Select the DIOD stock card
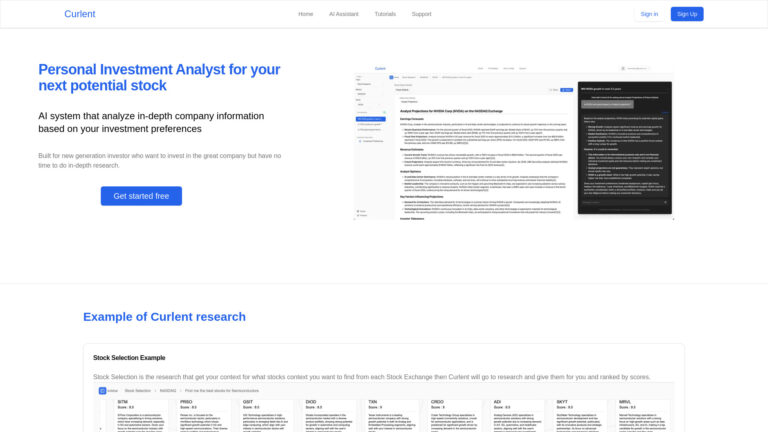The width and height of the screenshot is (768, 432). point(329,415)
